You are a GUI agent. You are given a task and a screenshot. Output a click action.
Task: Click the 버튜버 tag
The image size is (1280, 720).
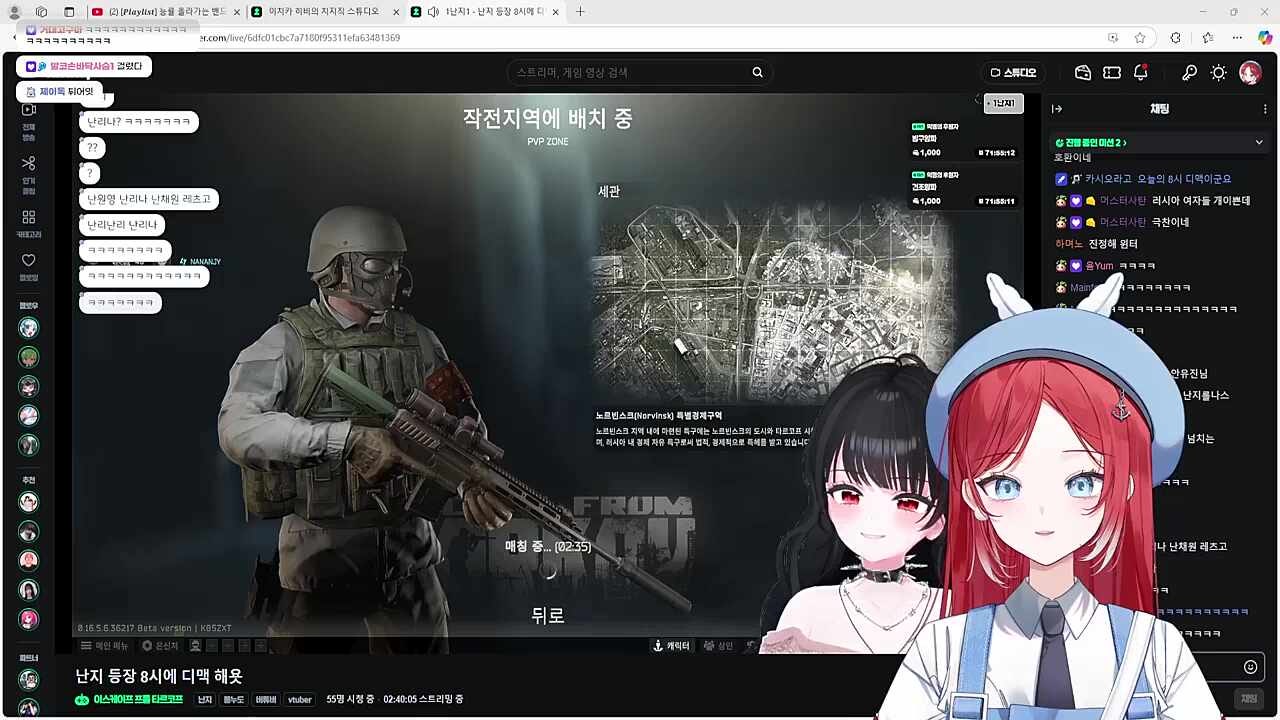click(266, 700)
